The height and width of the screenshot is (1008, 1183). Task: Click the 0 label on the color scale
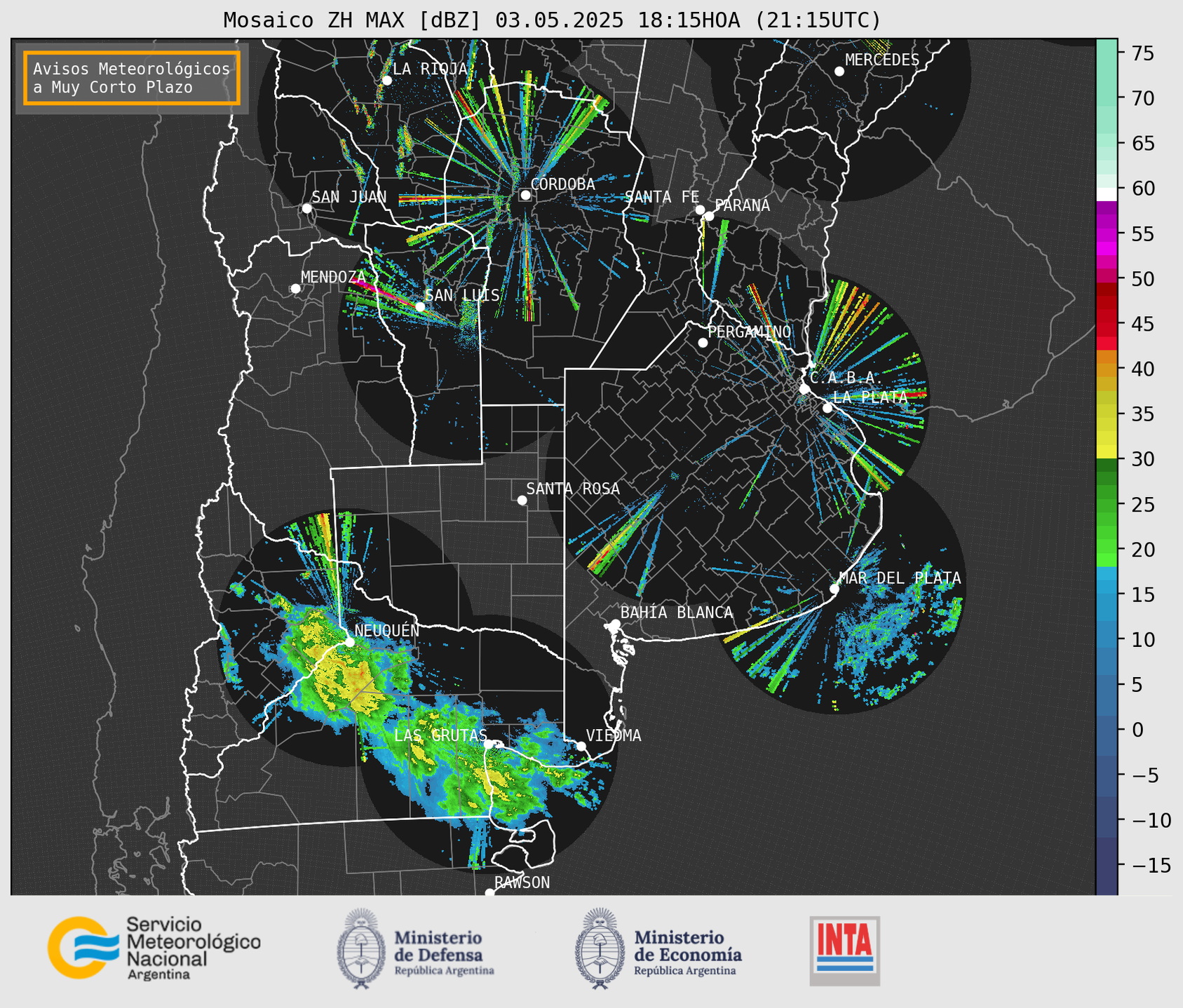[x=1137, y=730]
